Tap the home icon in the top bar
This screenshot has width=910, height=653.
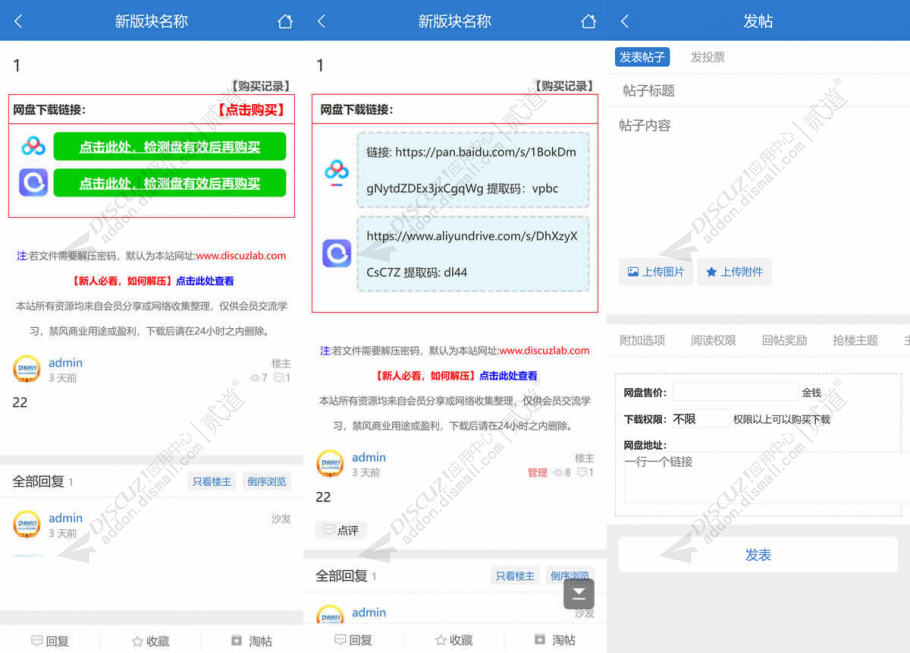click(287, 20)
